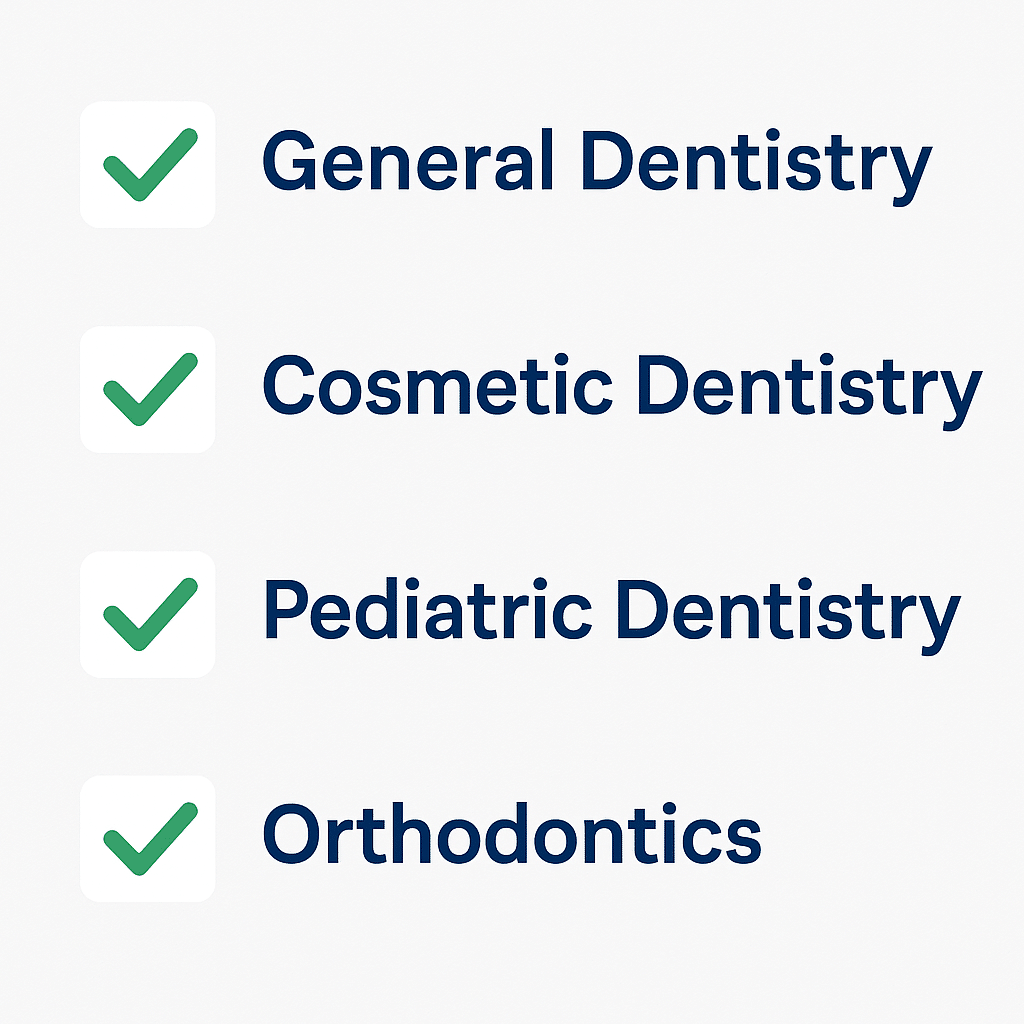Image resolution: width=1024 pixels, height=1024 pixels.
Task: Click the green checkmark beside General Dentistry
Action: (150, 164)
